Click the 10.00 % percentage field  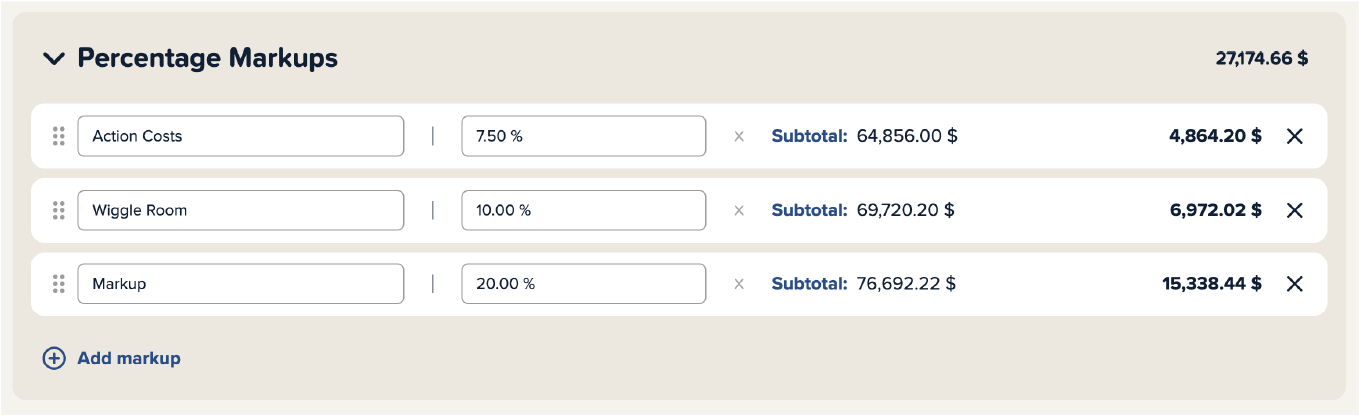coord(583,210)
